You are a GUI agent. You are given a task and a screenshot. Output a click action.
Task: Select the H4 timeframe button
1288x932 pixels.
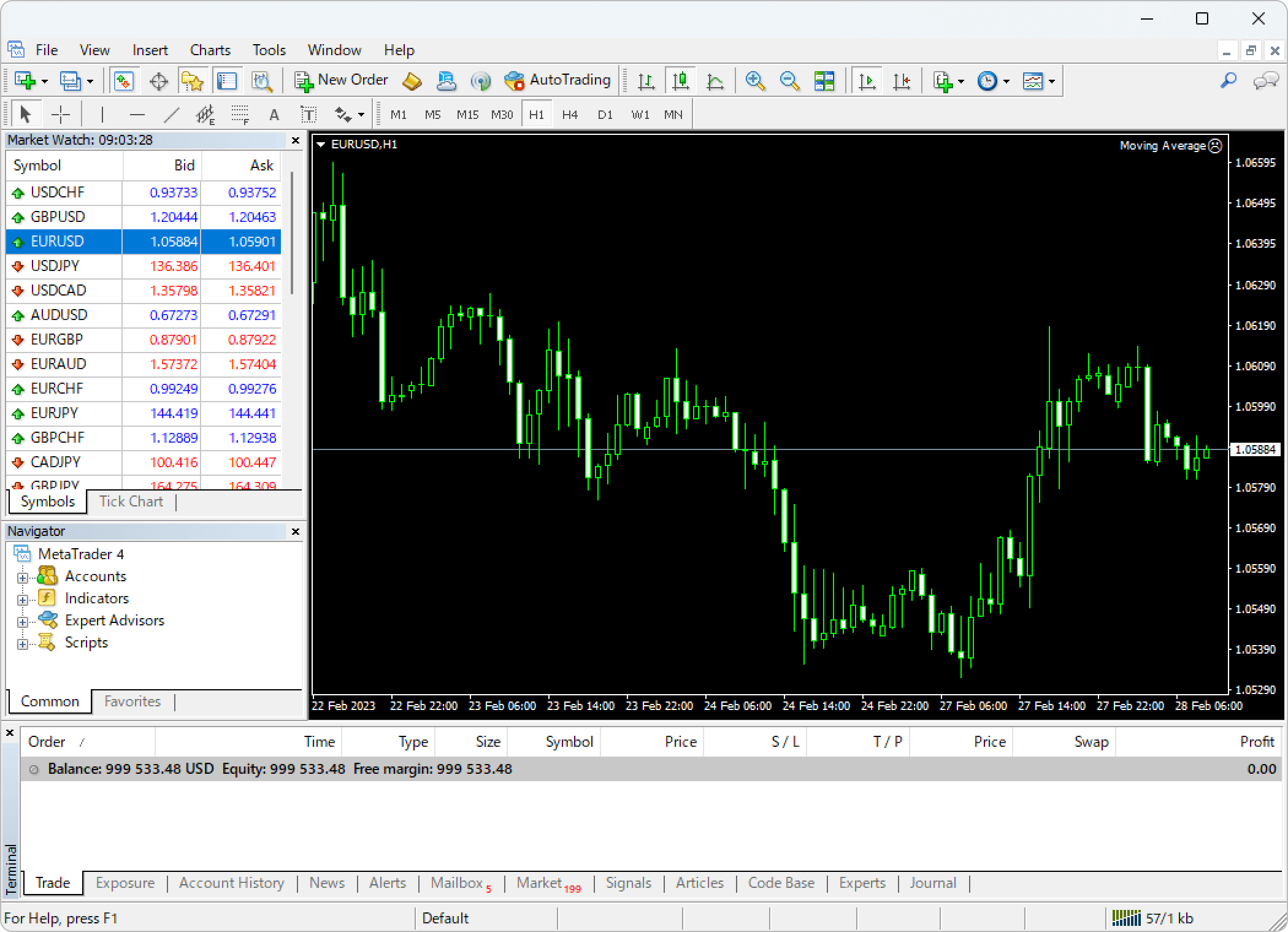[570, 115]
